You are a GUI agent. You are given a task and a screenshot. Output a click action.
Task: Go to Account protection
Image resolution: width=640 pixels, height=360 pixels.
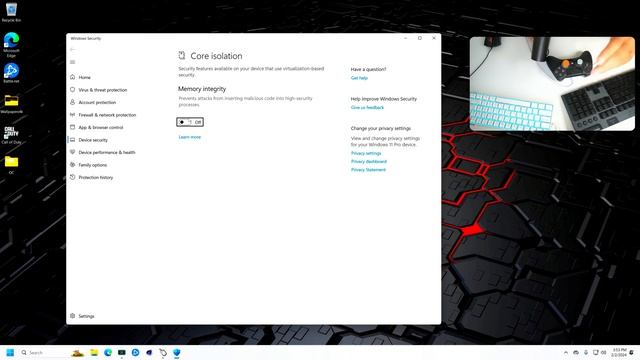coord(97,102)
